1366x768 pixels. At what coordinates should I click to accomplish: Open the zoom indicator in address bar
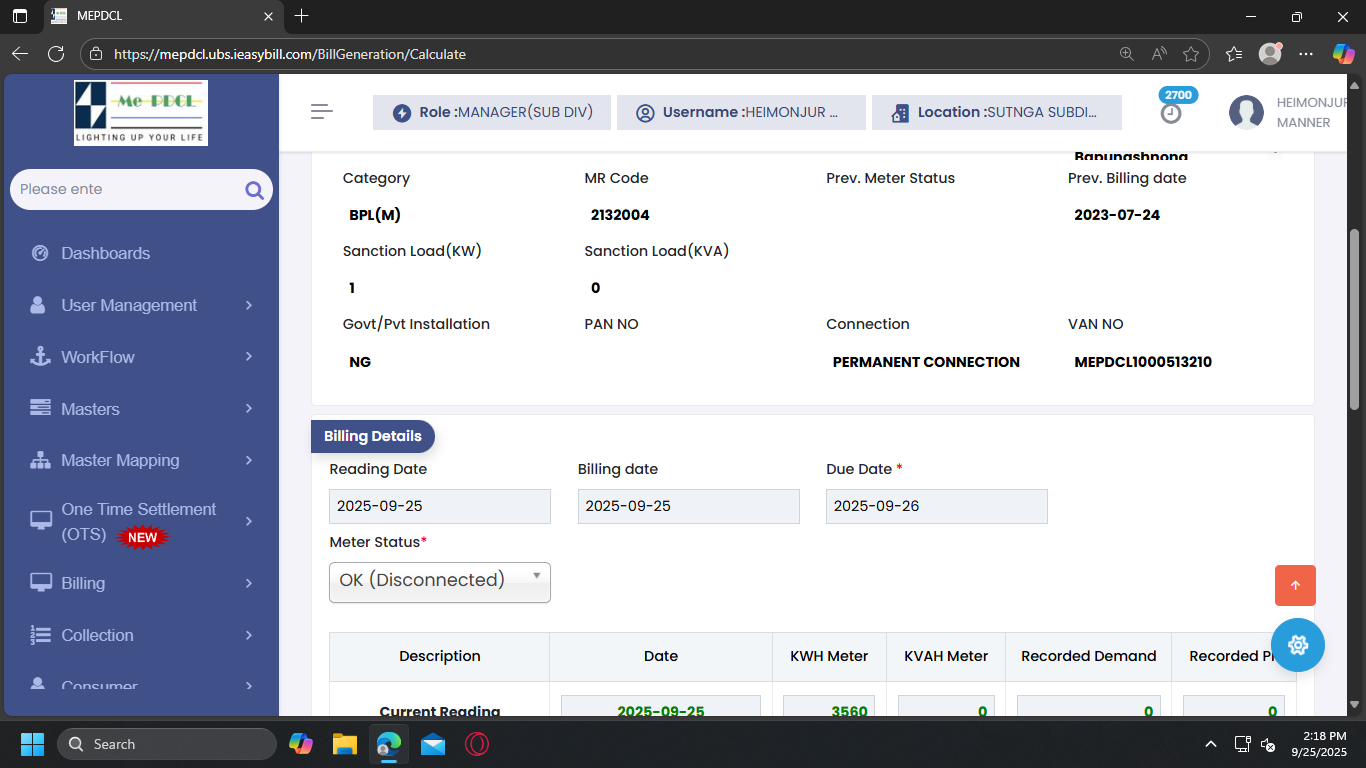(1126, 54)
